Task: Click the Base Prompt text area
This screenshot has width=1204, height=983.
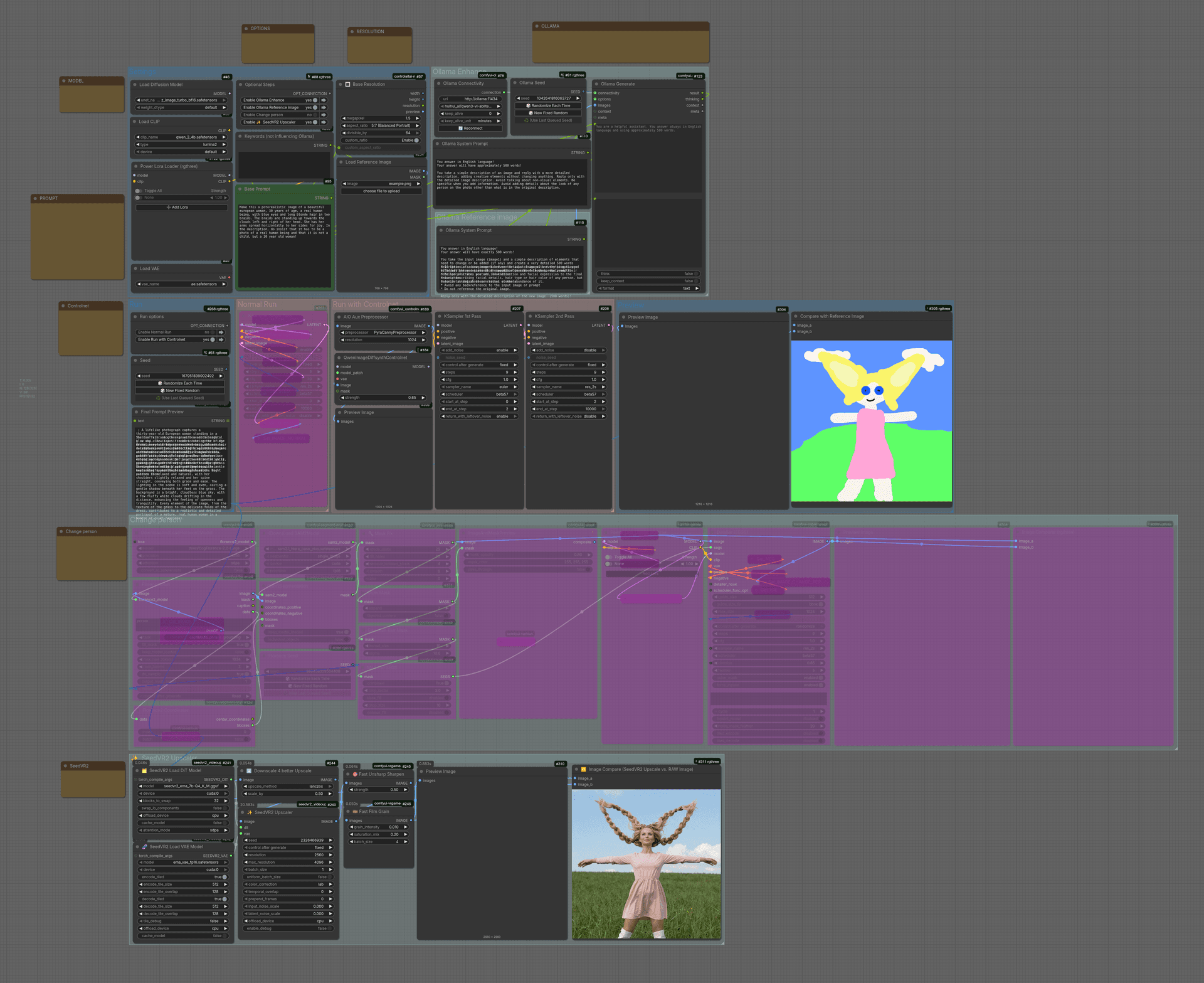Action: pos(284,245)
